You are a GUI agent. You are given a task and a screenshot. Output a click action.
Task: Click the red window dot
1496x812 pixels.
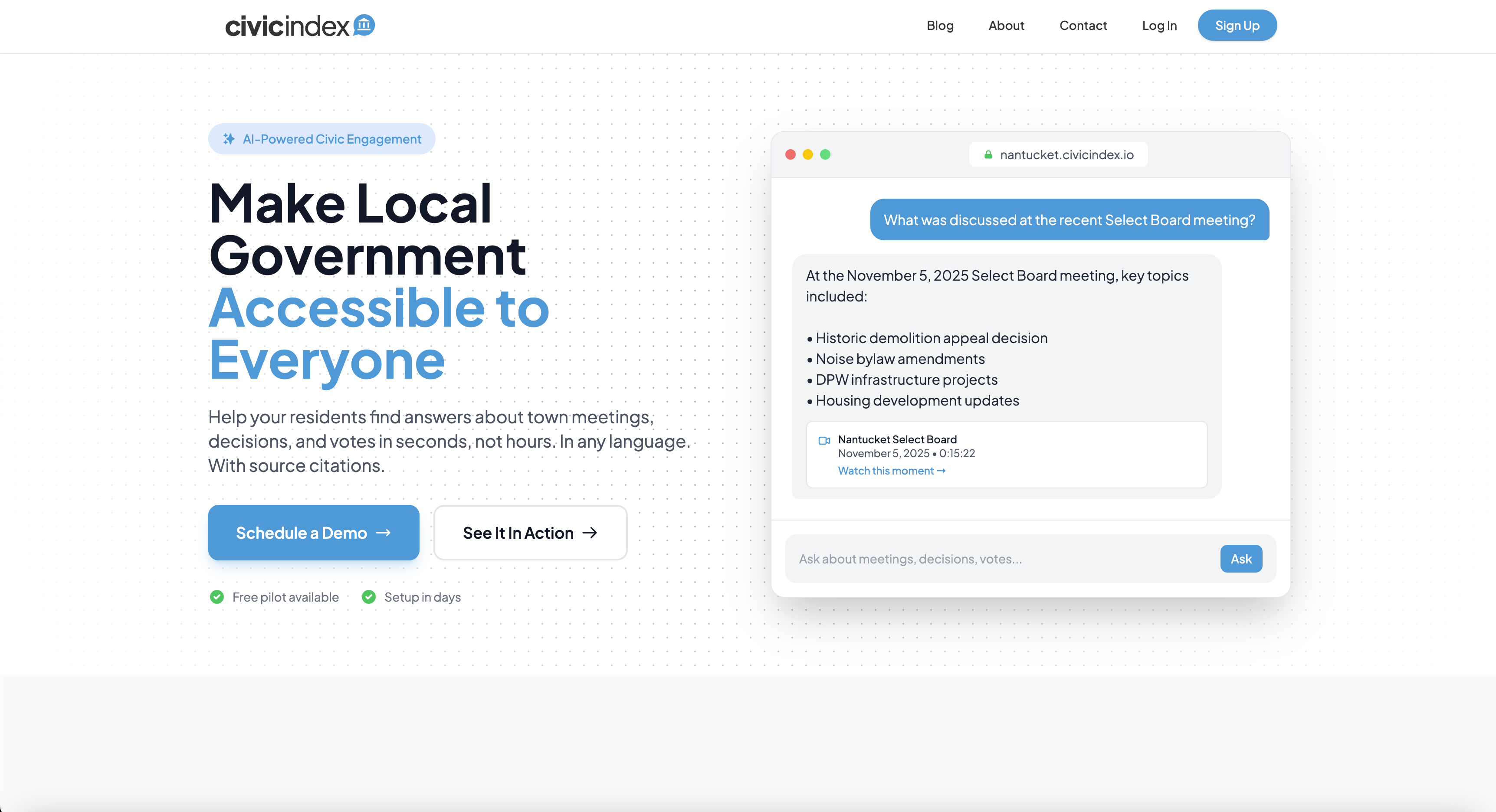(x=790, y=154)
